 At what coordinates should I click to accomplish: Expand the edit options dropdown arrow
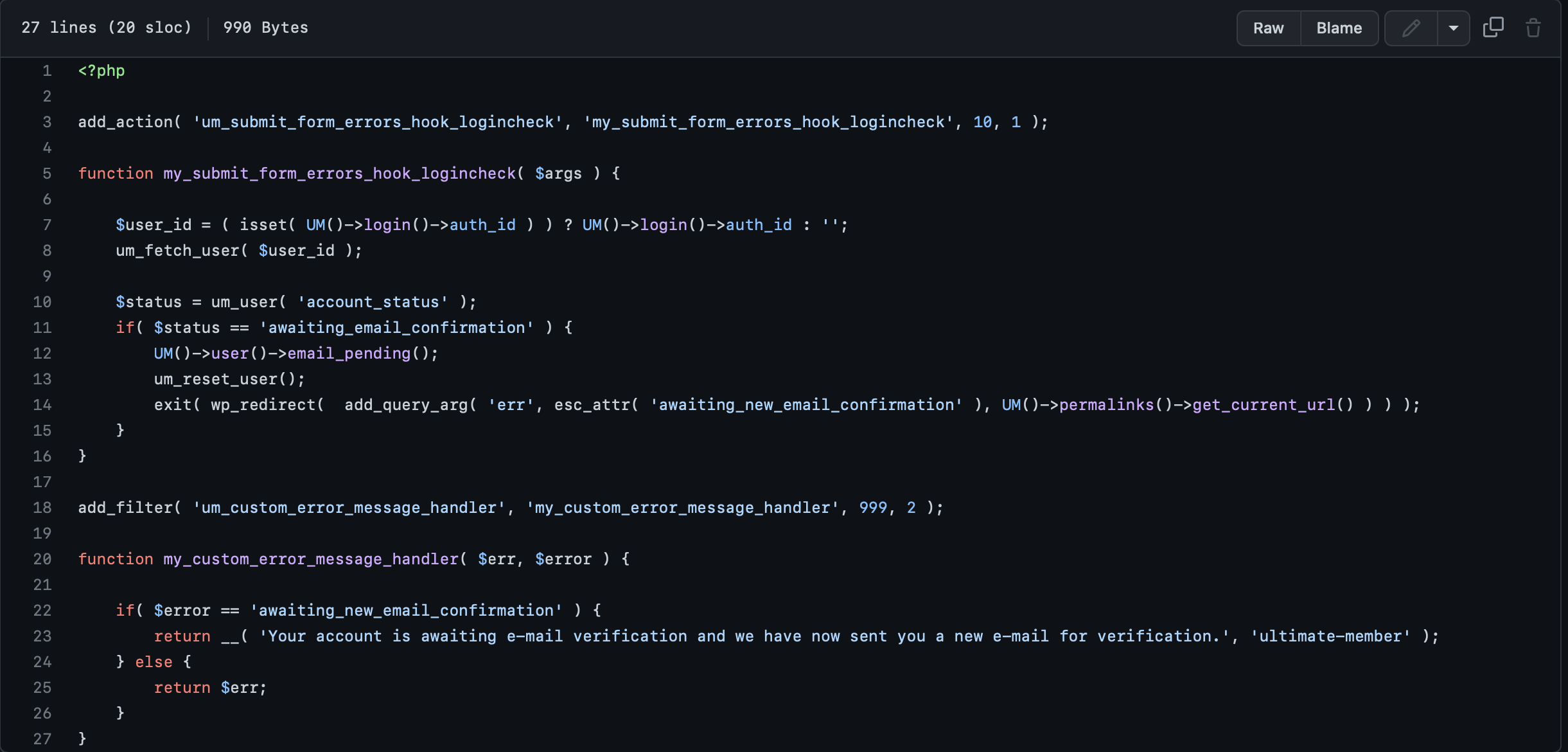(x=1454, y=28)
